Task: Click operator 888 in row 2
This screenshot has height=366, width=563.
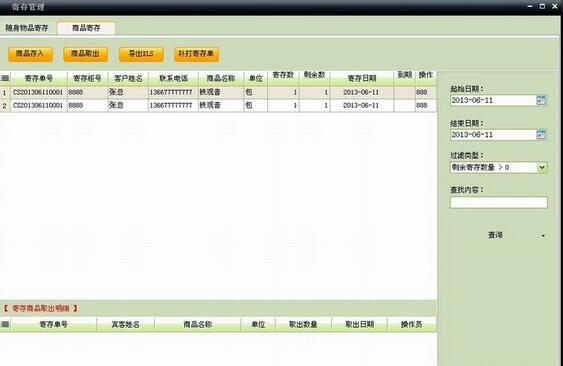Action: 422,106
